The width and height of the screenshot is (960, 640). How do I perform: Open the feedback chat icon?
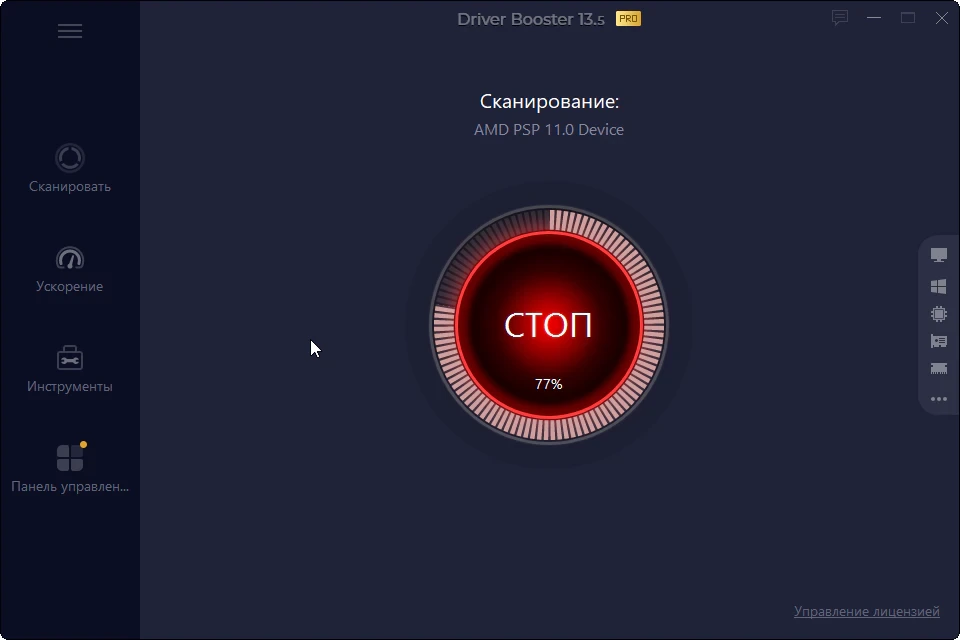coord(840,18)
